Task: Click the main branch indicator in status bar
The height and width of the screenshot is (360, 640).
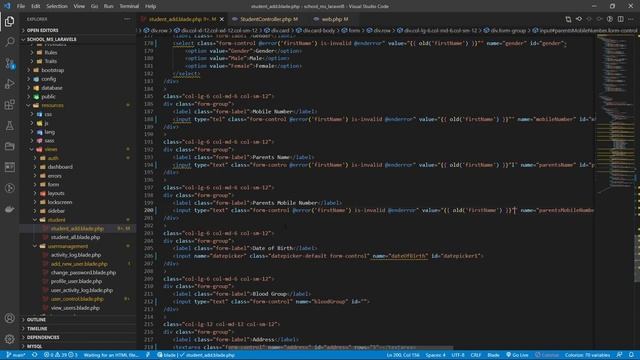Action: (16, 355)
